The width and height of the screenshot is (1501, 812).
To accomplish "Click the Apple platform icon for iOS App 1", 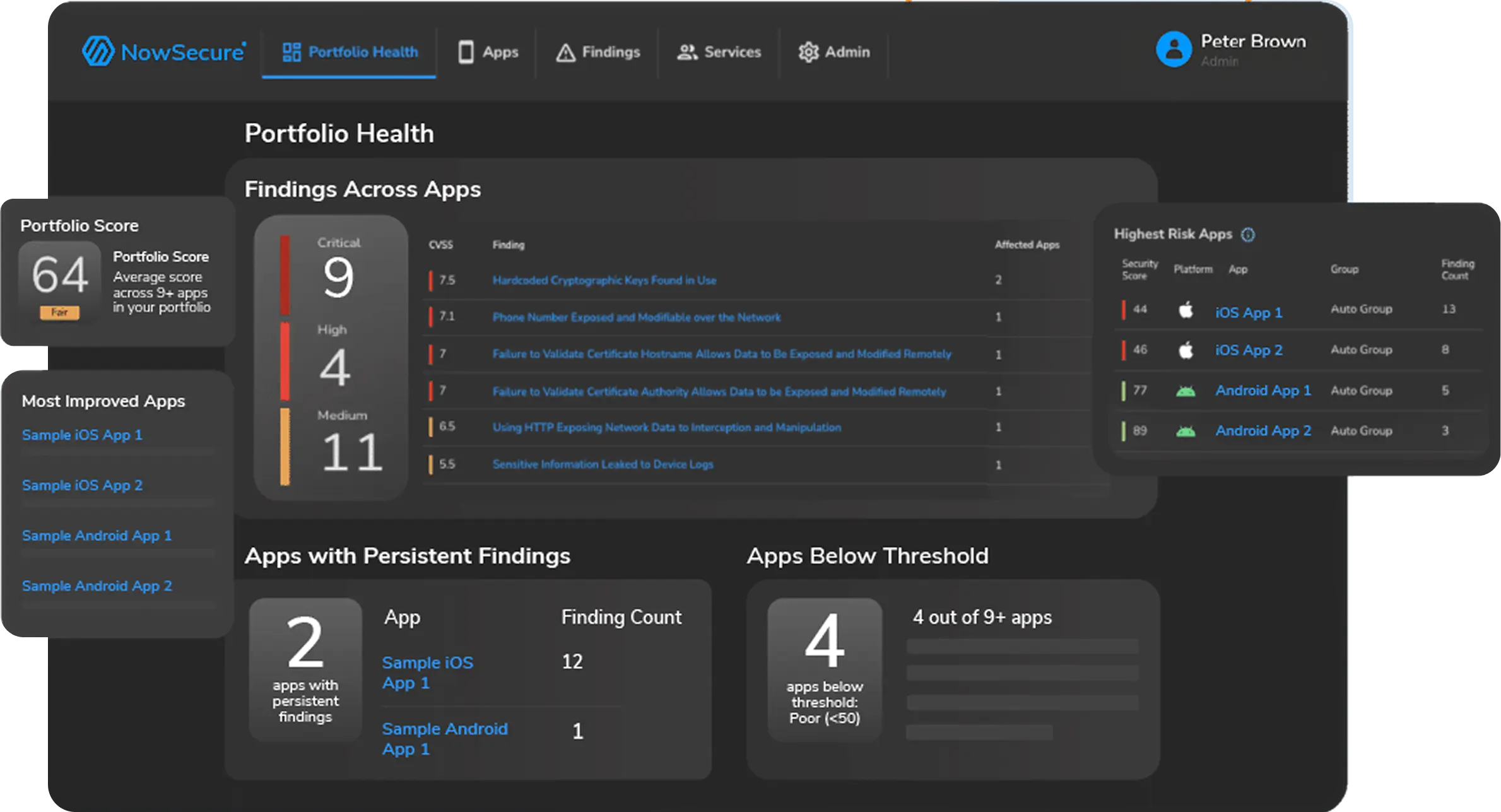I will pos(1186,310).
